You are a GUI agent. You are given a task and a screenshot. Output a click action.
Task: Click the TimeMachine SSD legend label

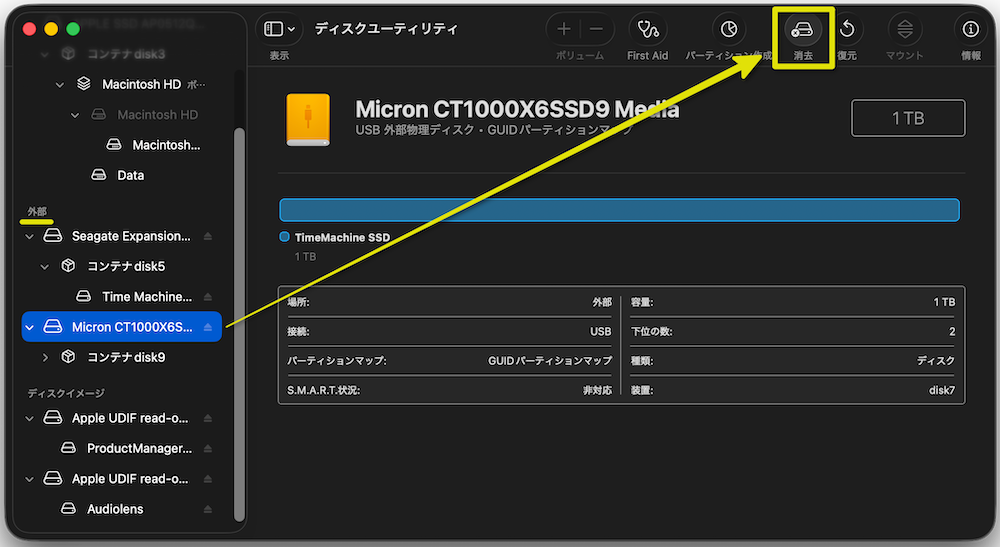point(342,238)
